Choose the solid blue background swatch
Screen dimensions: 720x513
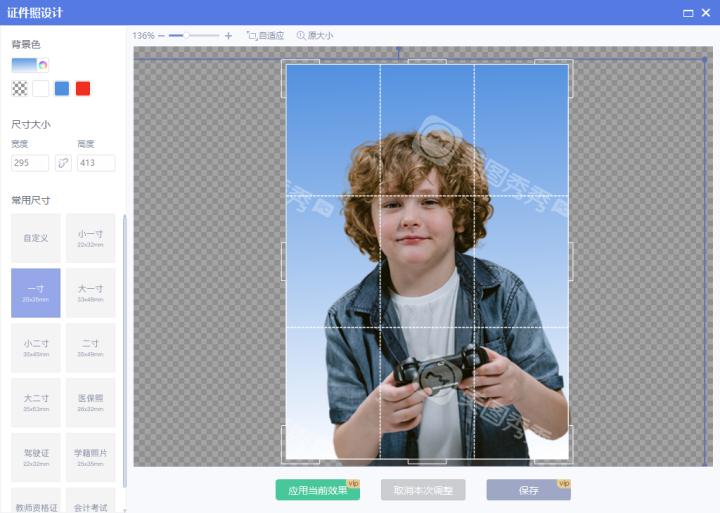pos(62,89)
